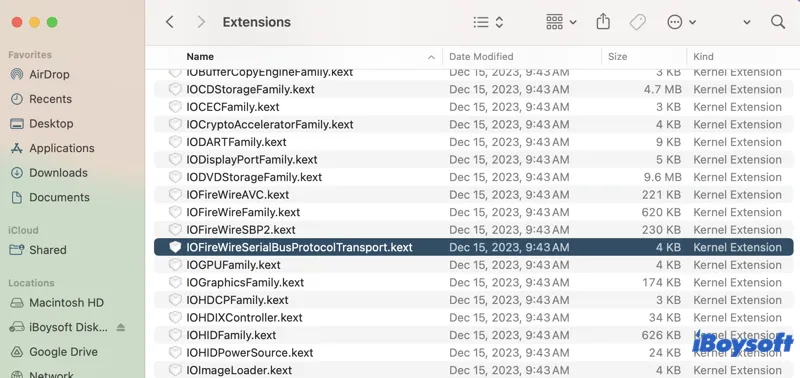The width and height of the screenshot is (800, 378).
Task: Open the list view switcher
Action: point(488,22)
